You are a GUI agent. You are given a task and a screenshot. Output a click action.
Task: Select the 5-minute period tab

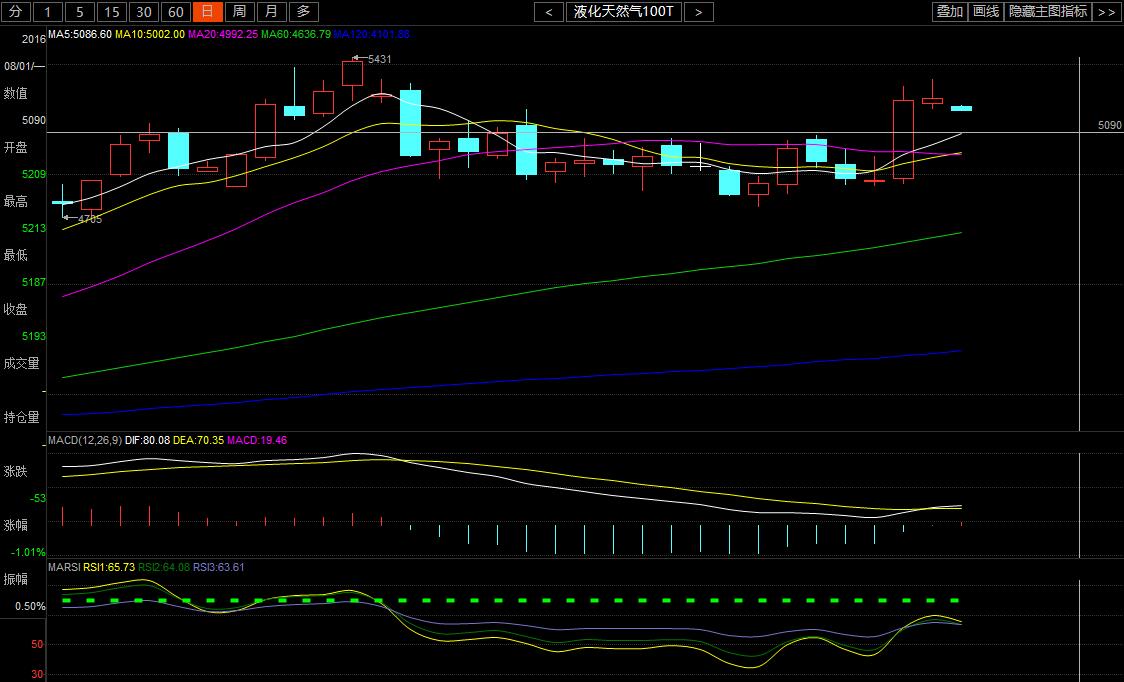pyautogui.click(x=80, y=12)
